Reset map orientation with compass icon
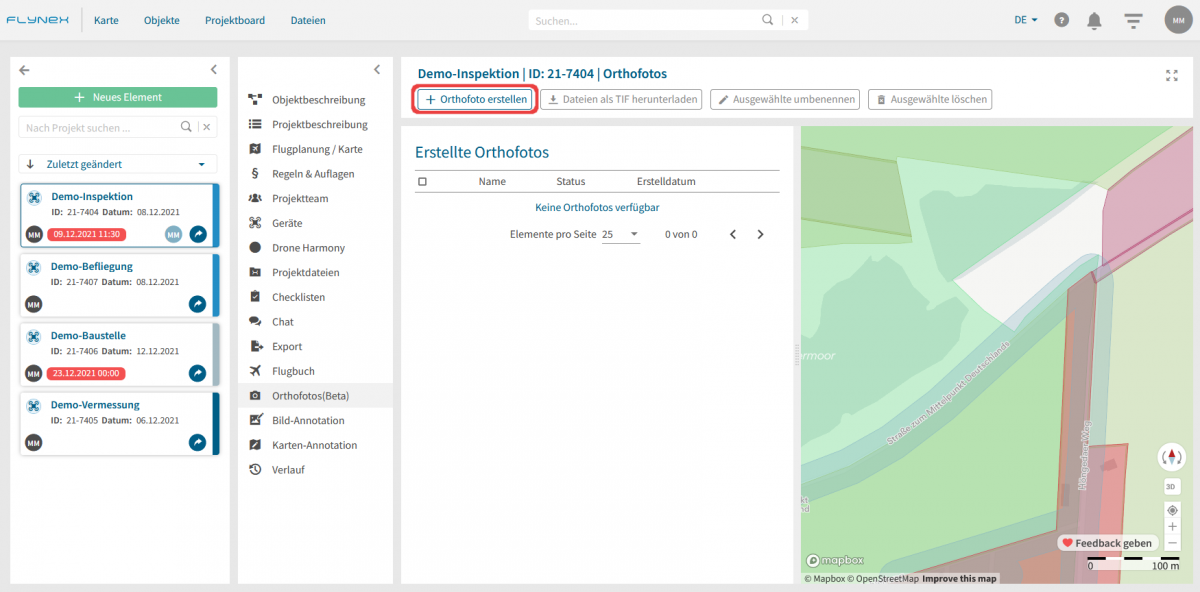Screen dimensions: 1200x592 pos(1172,458)
